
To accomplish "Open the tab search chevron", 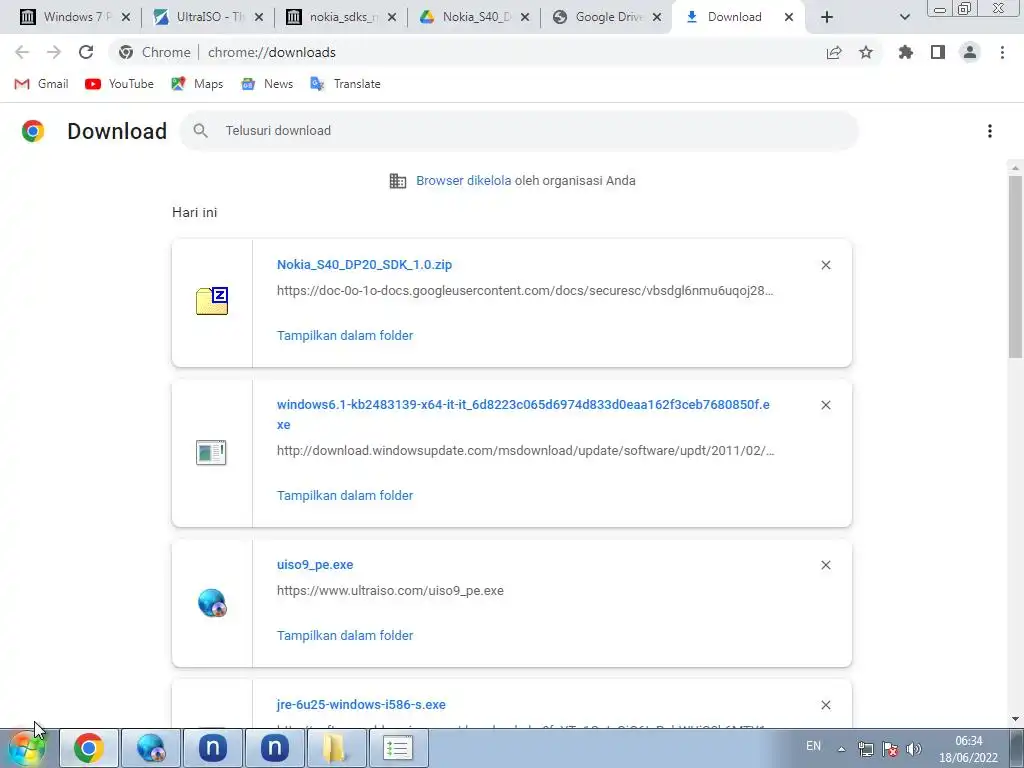I will click(904, 17).
